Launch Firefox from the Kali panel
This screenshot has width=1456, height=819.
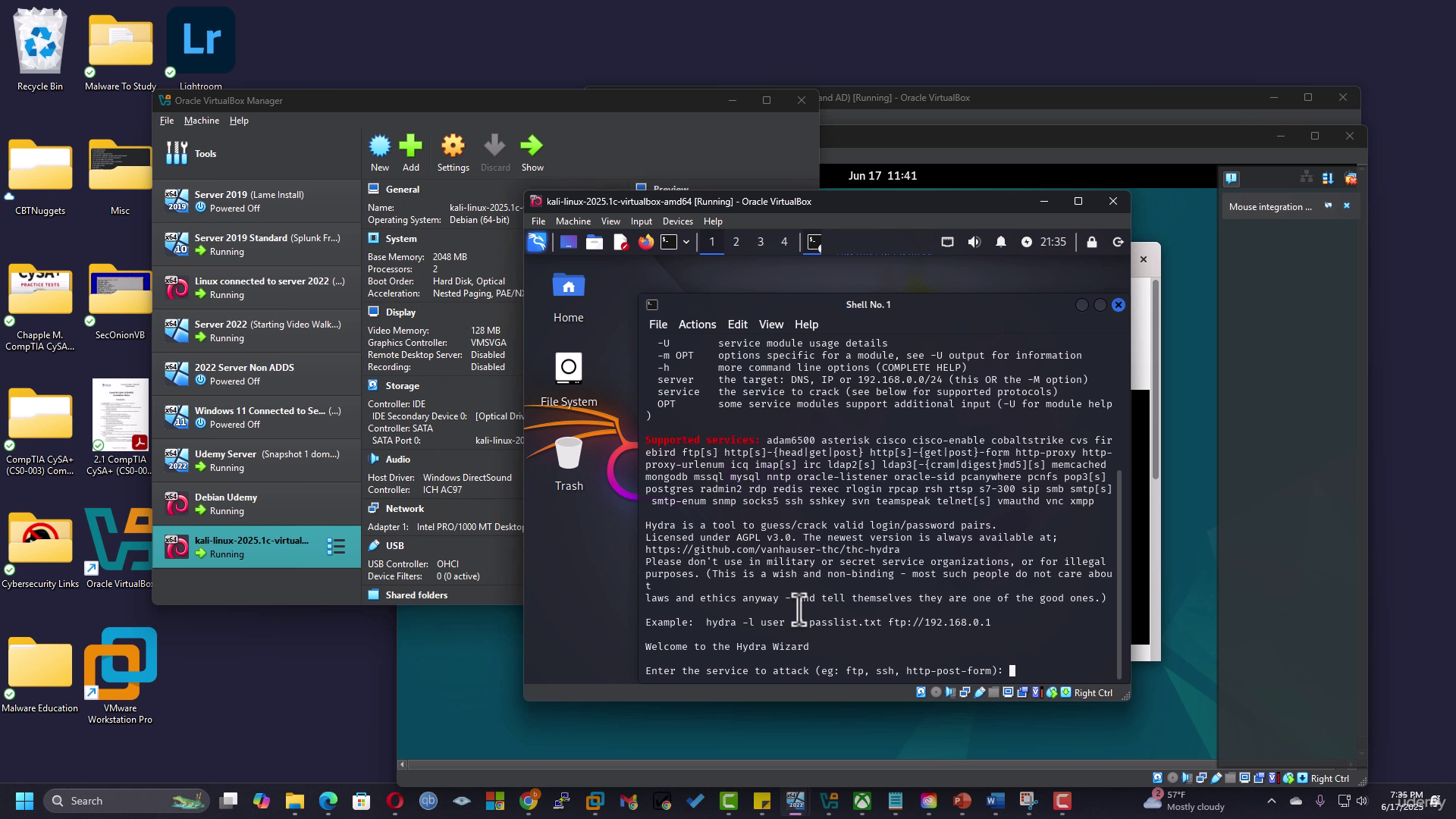click(x=646, y=242)
